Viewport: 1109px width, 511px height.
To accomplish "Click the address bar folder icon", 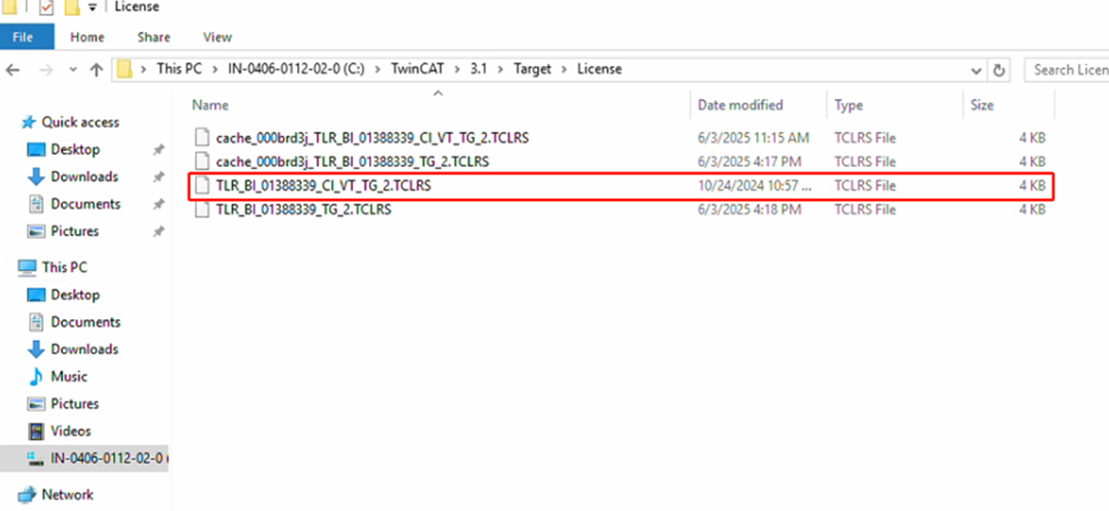I will coord(125,69).
